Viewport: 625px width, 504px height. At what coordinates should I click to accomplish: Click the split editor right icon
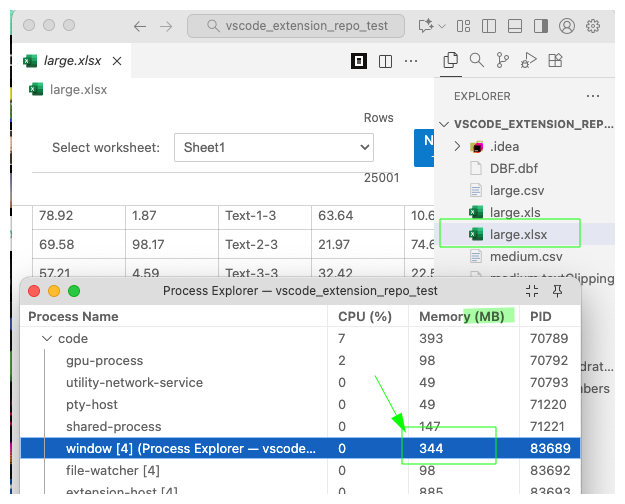click(385, 62)
